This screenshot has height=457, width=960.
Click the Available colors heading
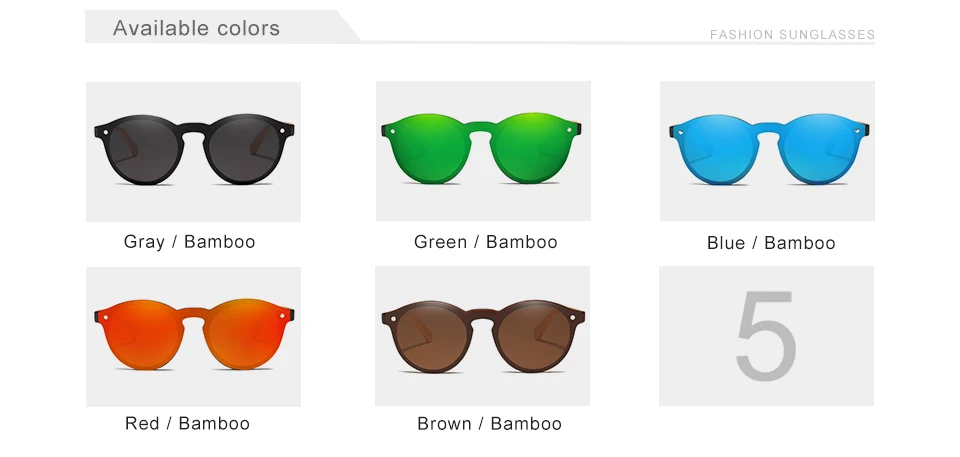click(x=196, y=28)
